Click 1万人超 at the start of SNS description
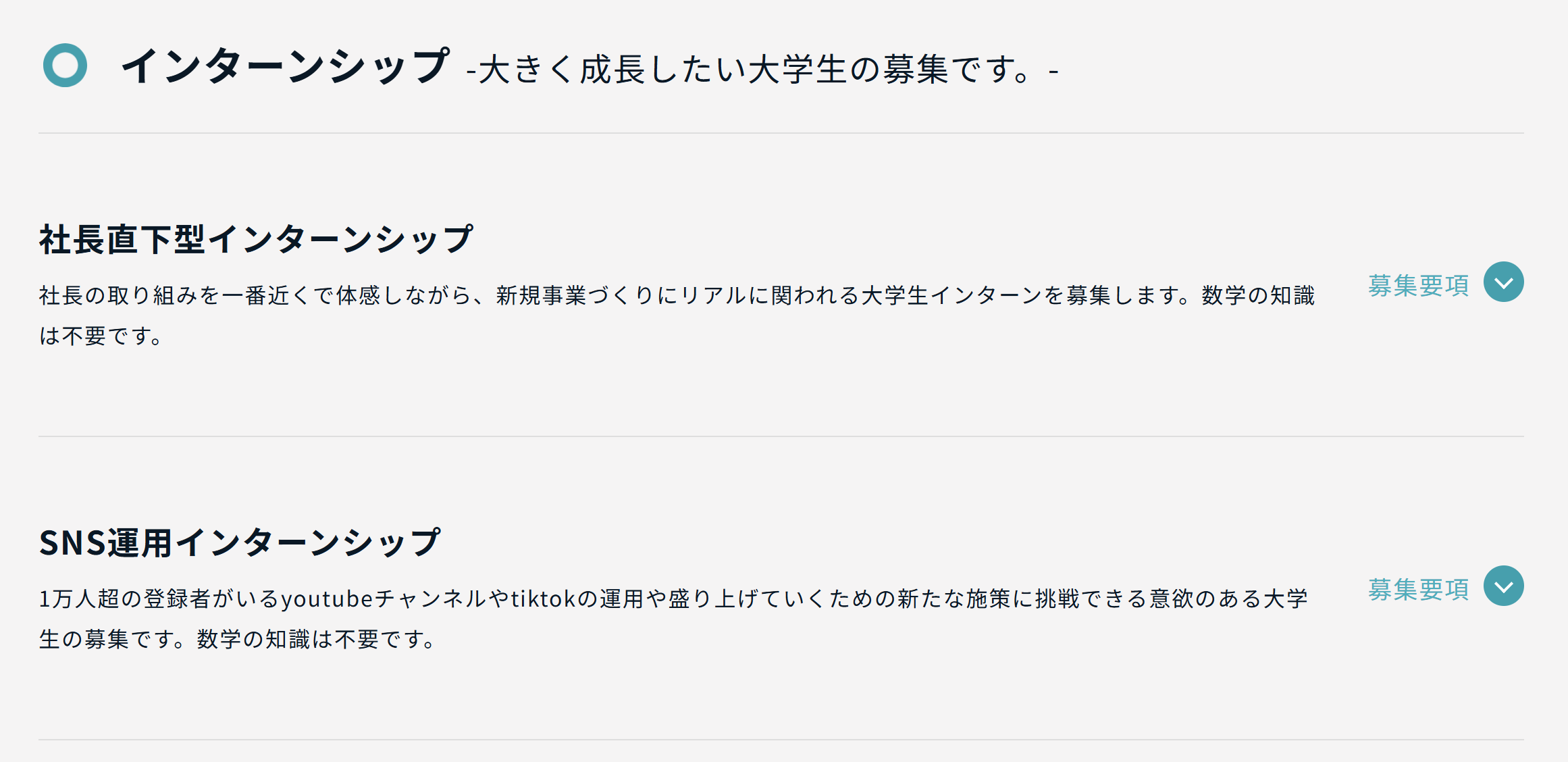Viewport: 1568px width, 762px height. 79,599
